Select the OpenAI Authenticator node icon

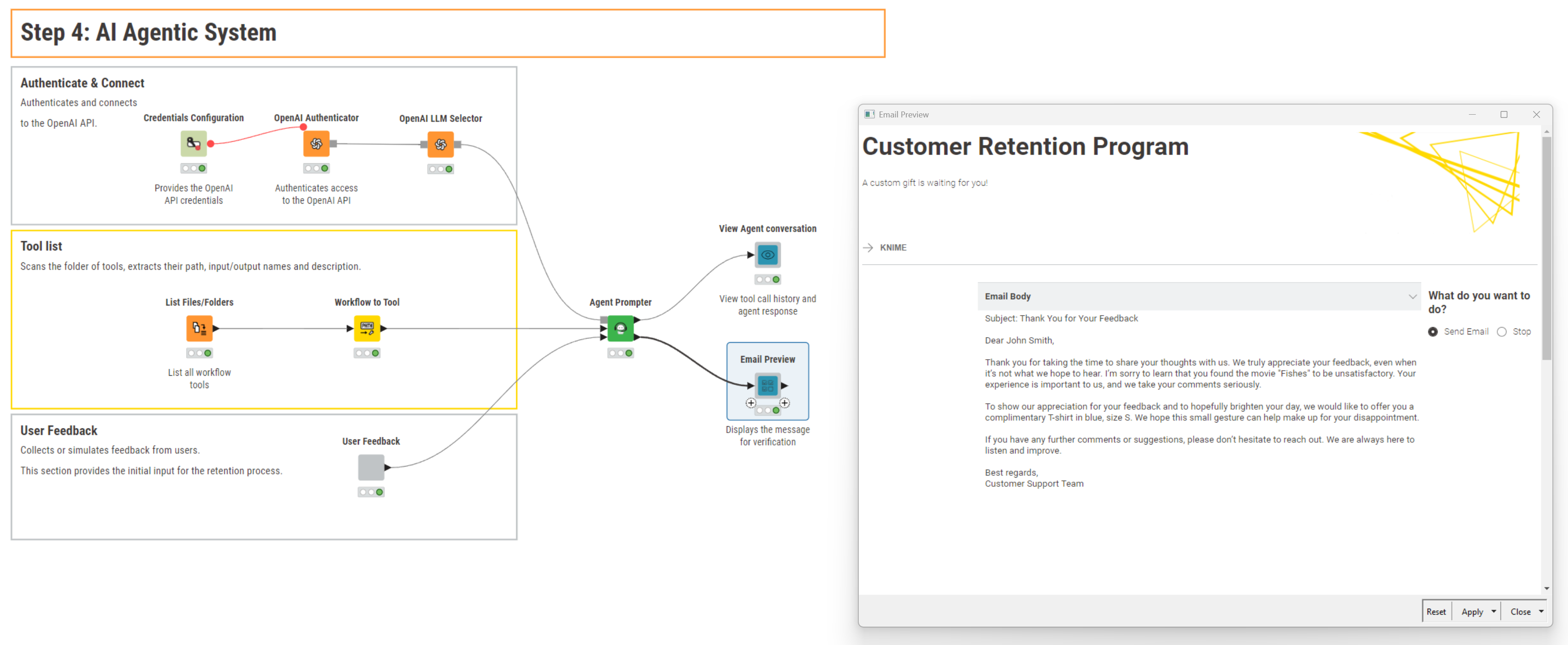(x=317, y=144)
